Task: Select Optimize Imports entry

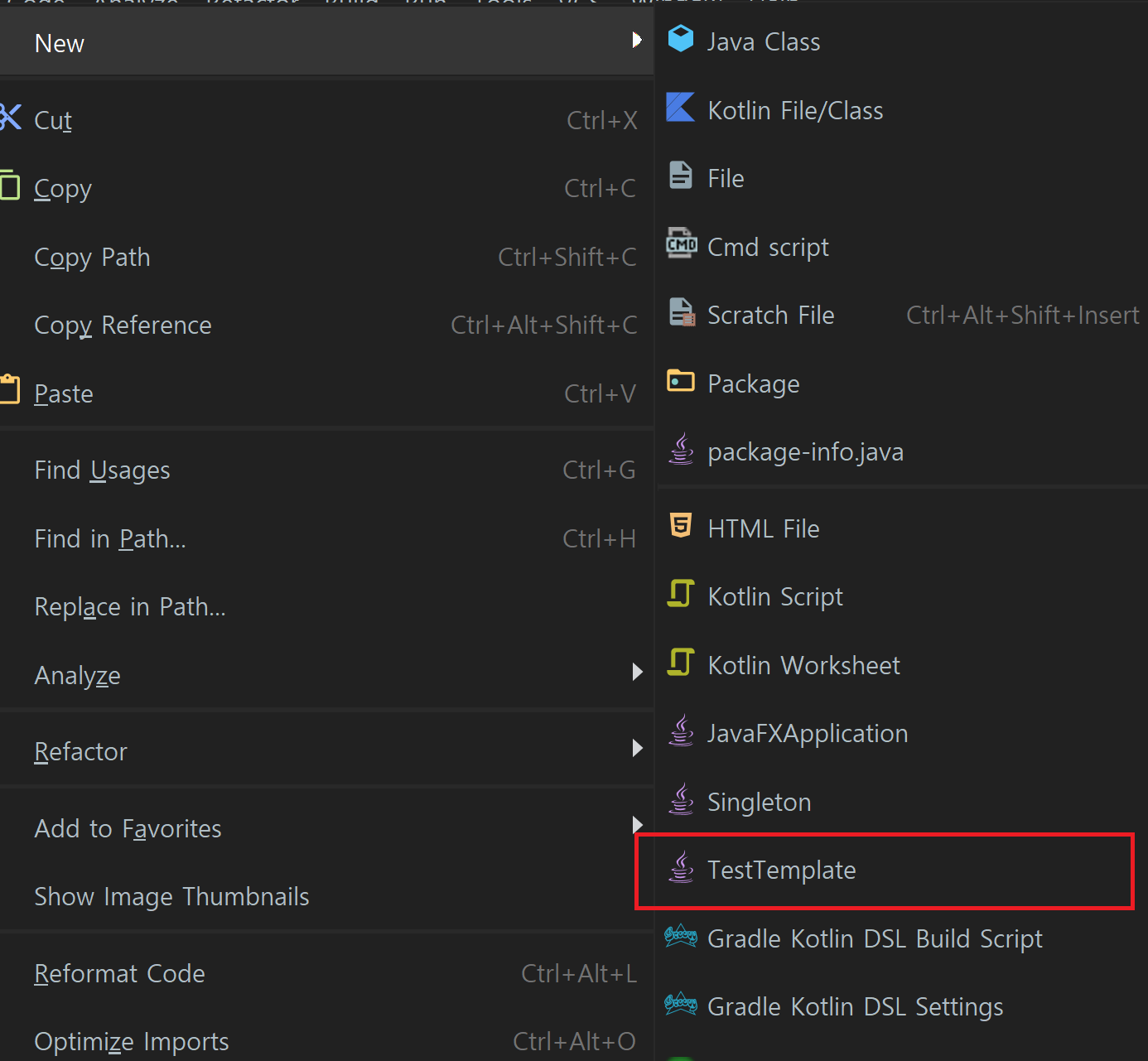Action: pos(326,1040)
